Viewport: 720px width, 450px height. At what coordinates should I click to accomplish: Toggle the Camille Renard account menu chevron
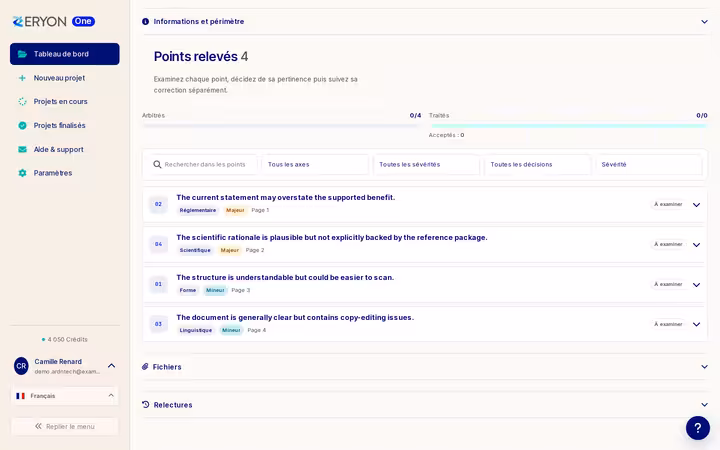coord(112,366)
